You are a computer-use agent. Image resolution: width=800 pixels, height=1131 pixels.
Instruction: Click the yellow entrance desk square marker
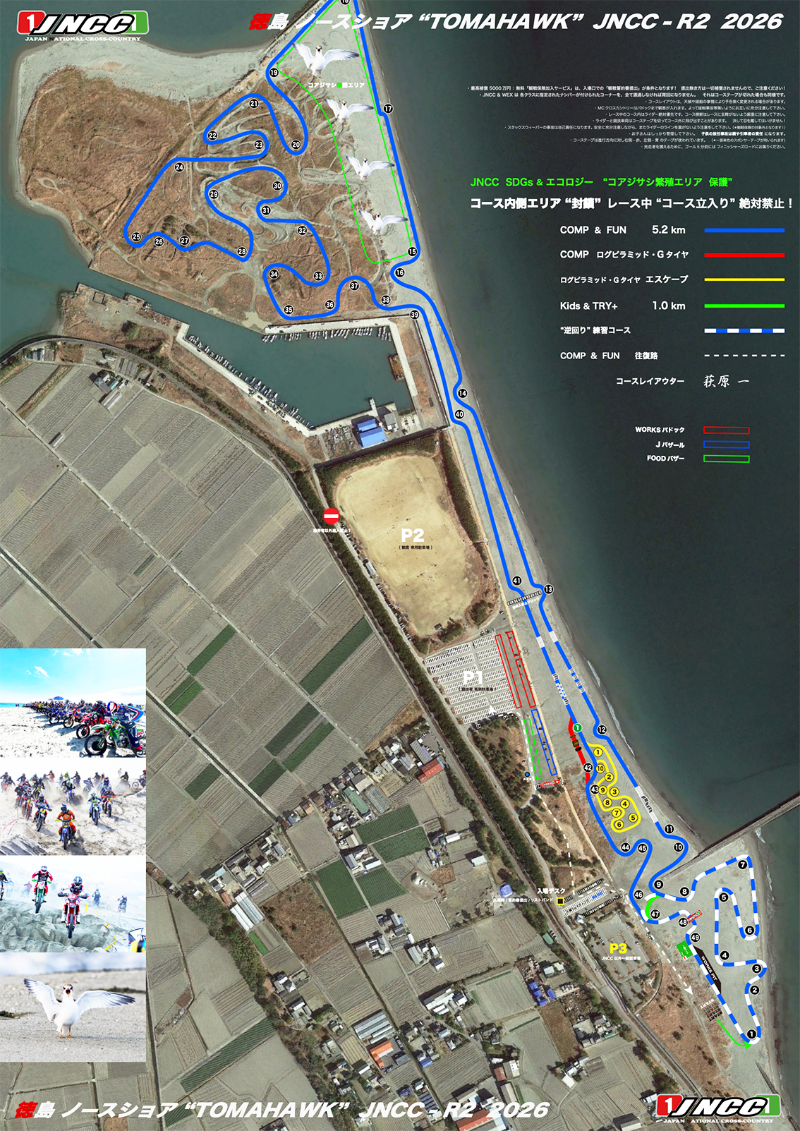coord(562,901)
